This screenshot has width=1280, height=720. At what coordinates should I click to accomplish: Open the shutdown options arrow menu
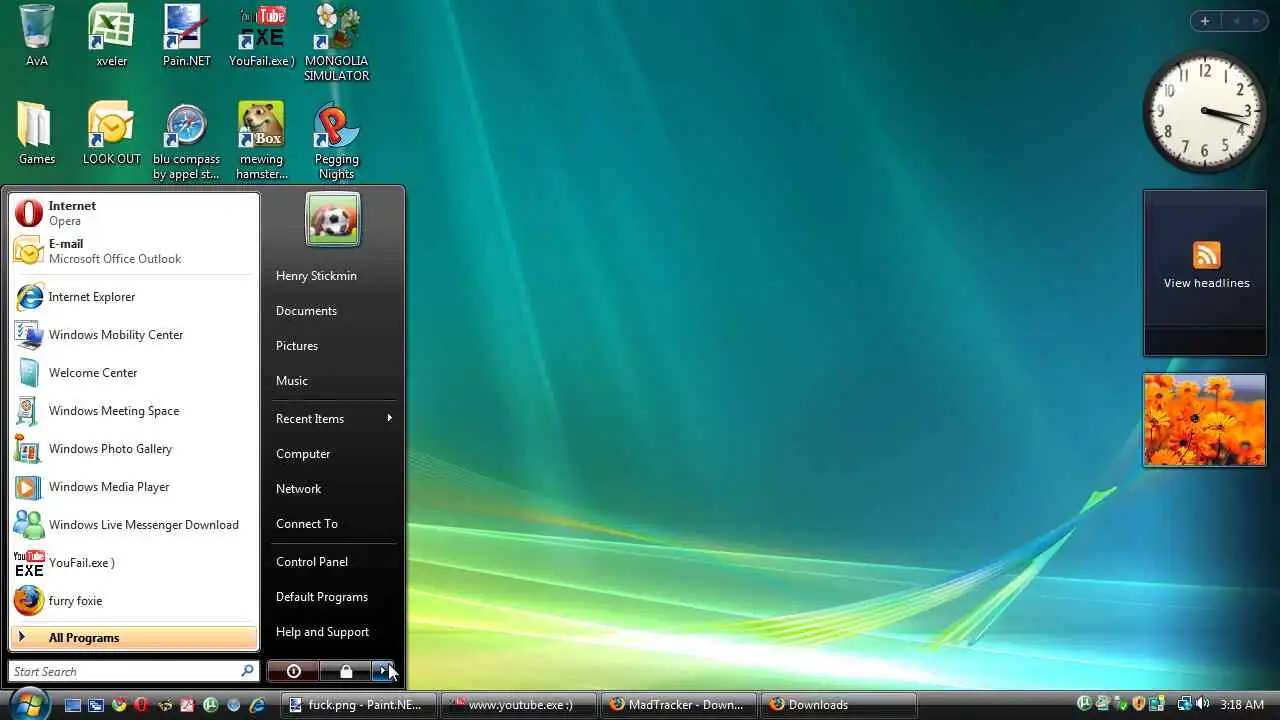[384, 671]
